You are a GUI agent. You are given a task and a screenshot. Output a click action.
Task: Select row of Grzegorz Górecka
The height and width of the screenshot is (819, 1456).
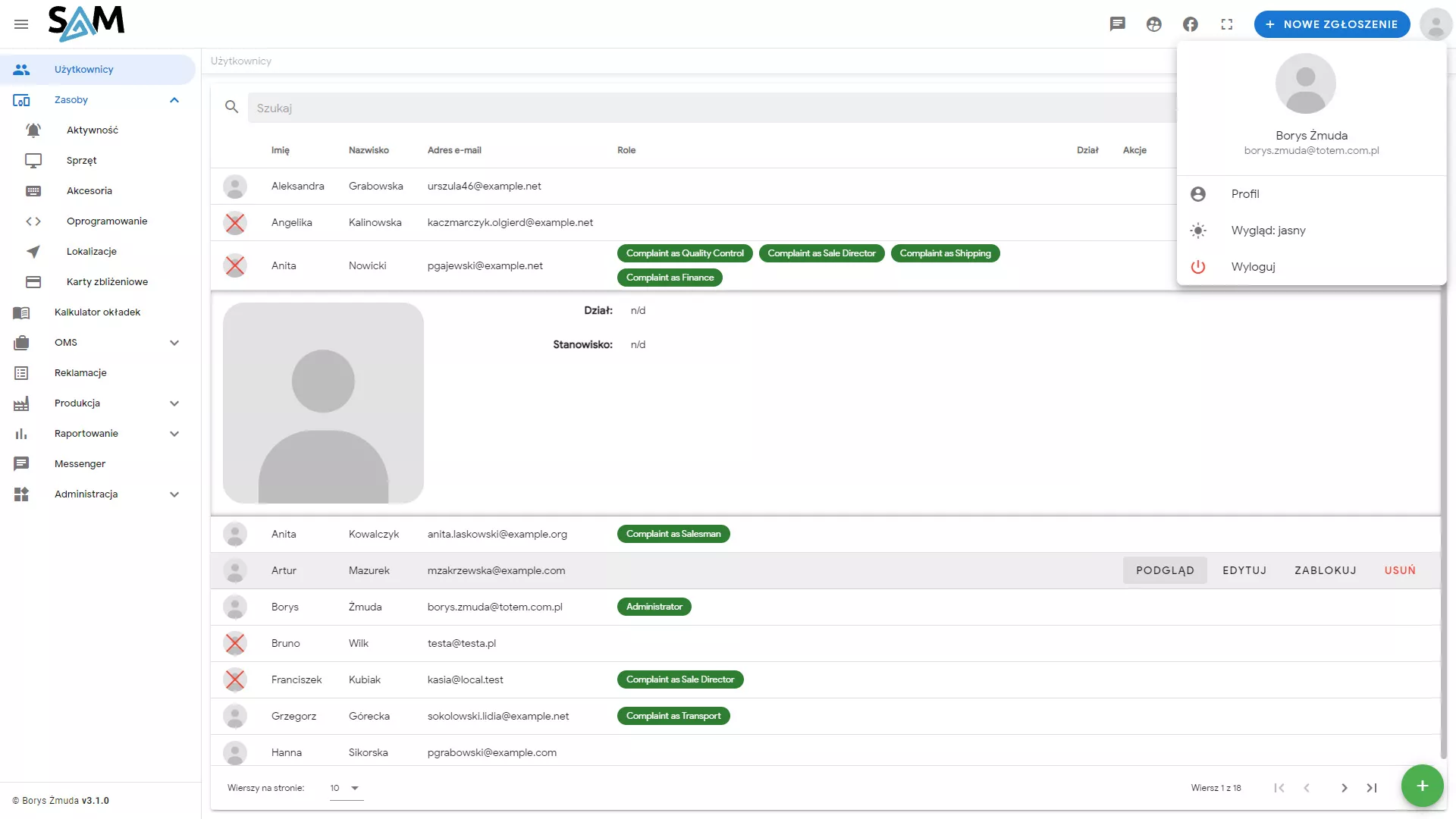[x=825, y=716]
